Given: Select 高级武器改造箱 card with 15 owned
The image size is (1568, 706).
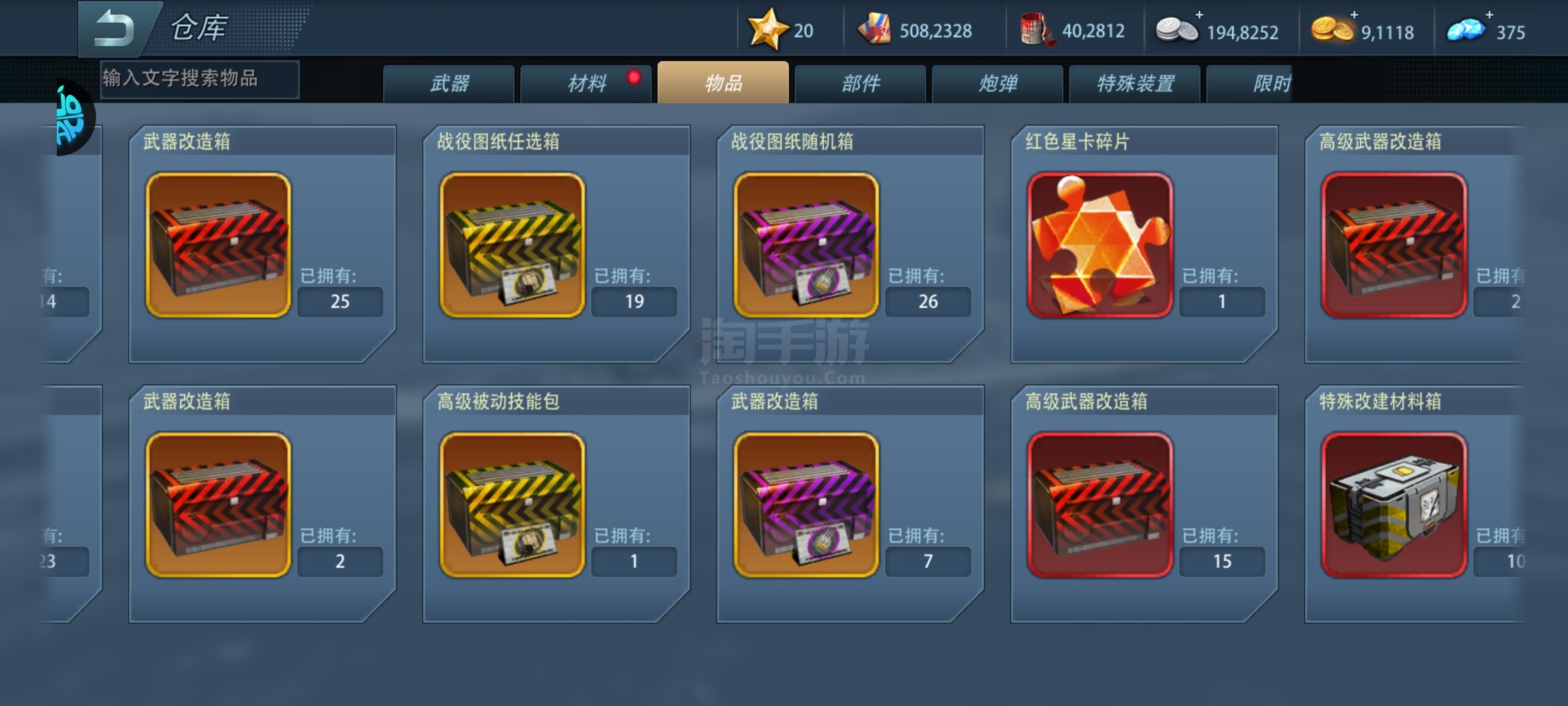Looking at the screenshot, I should [x=1145, y=503].
